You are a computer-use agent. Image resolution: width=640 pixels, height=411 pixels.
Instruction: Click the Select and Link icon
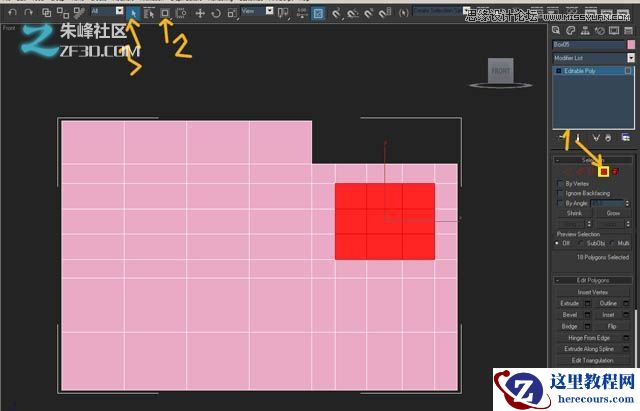[x=47, y=13]
